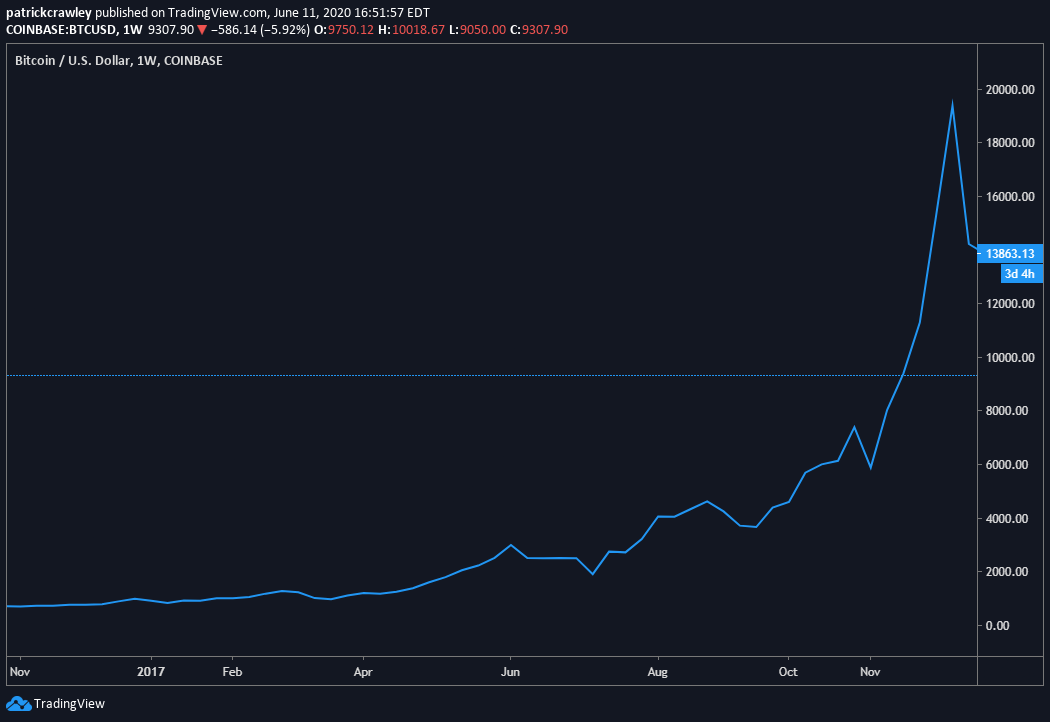Select the Oct marker on time axis
Screen dimensions: 1050x722
(788, 672)
